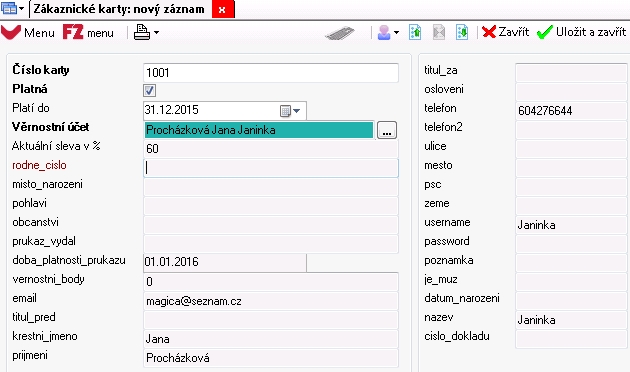
Task: Click the grayed envelope mail icon
Action: (439, 32)
